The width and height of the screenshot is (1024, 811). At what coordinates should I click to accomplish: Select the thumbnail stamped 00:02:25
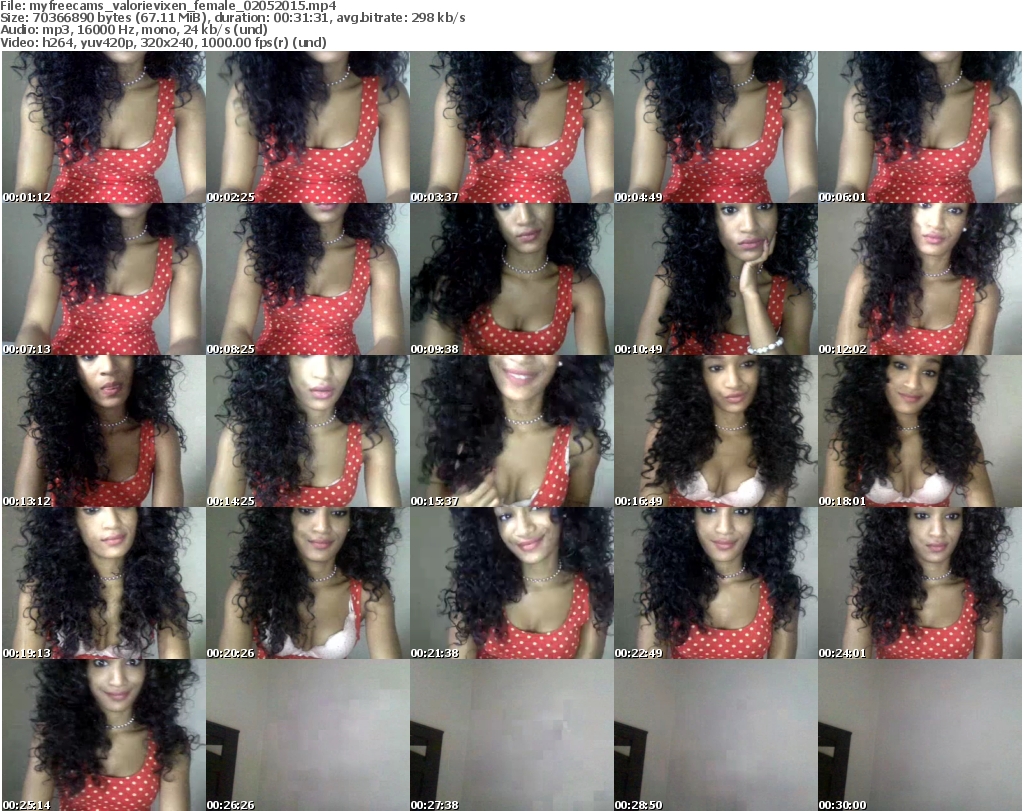coord(308,127)
